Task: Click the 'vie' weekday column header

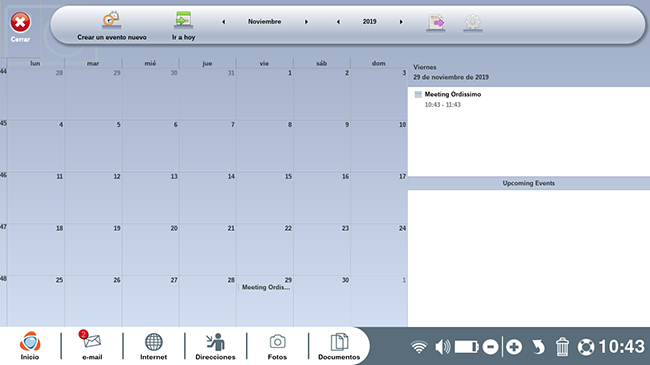Action: click(x=264, y=63)
